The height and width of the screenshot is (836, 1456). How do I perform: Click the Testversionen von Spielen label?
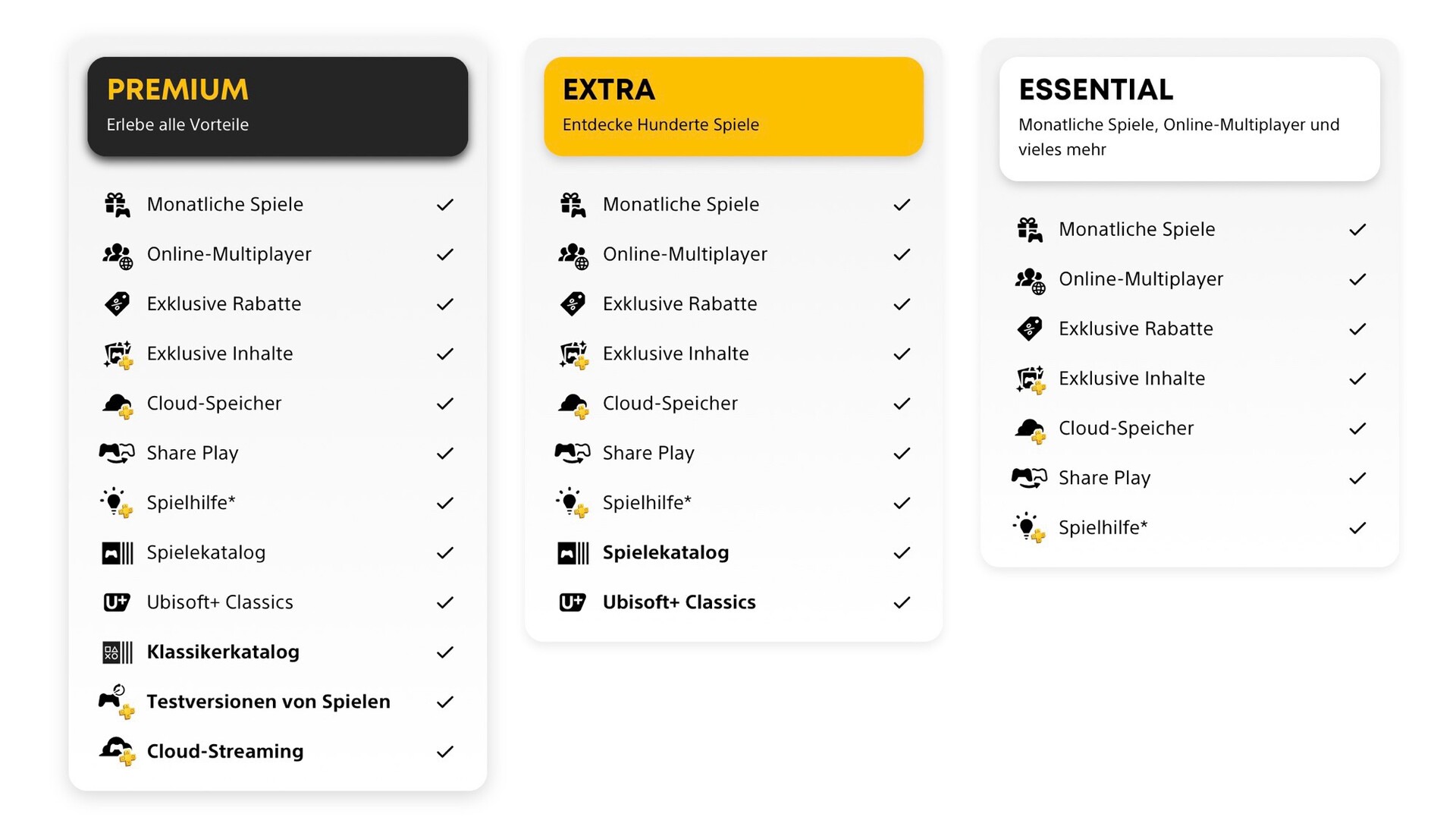coord(268,702)
